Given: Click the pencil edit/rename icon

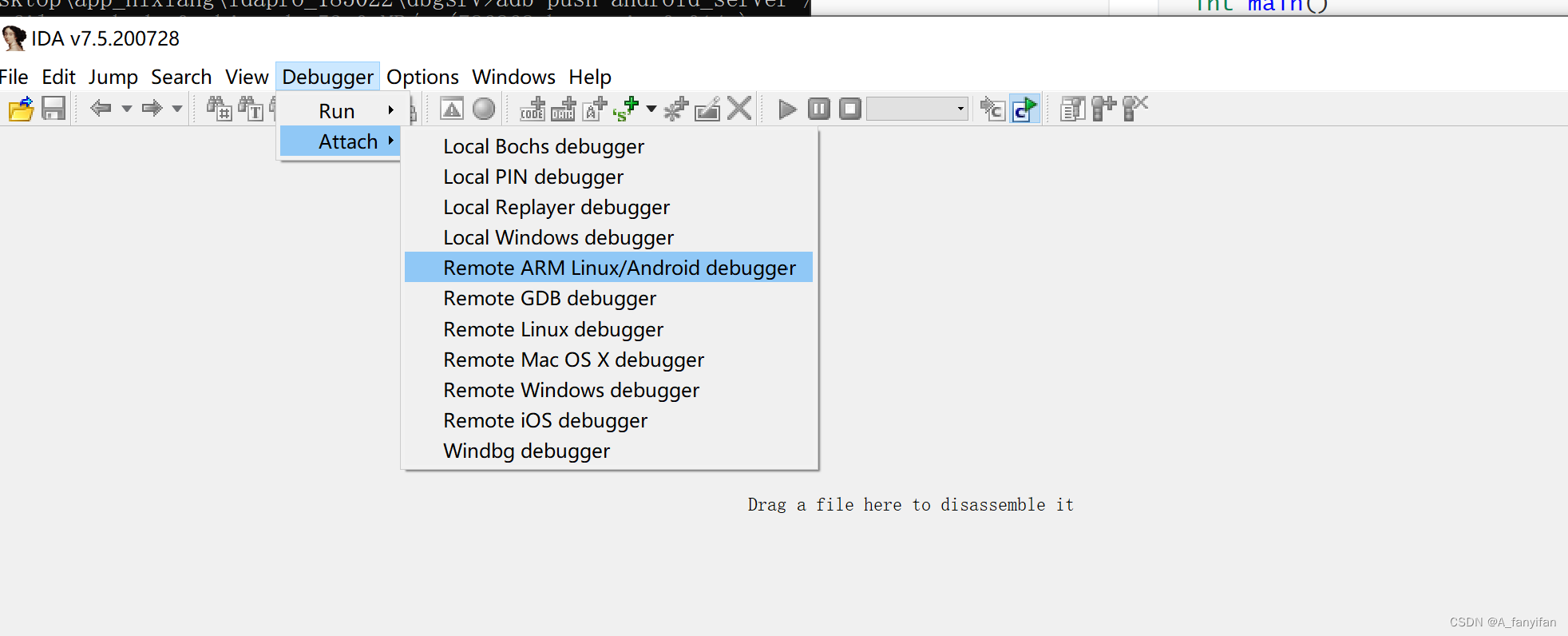Looking at the screenshot, I should click(707, 109).
